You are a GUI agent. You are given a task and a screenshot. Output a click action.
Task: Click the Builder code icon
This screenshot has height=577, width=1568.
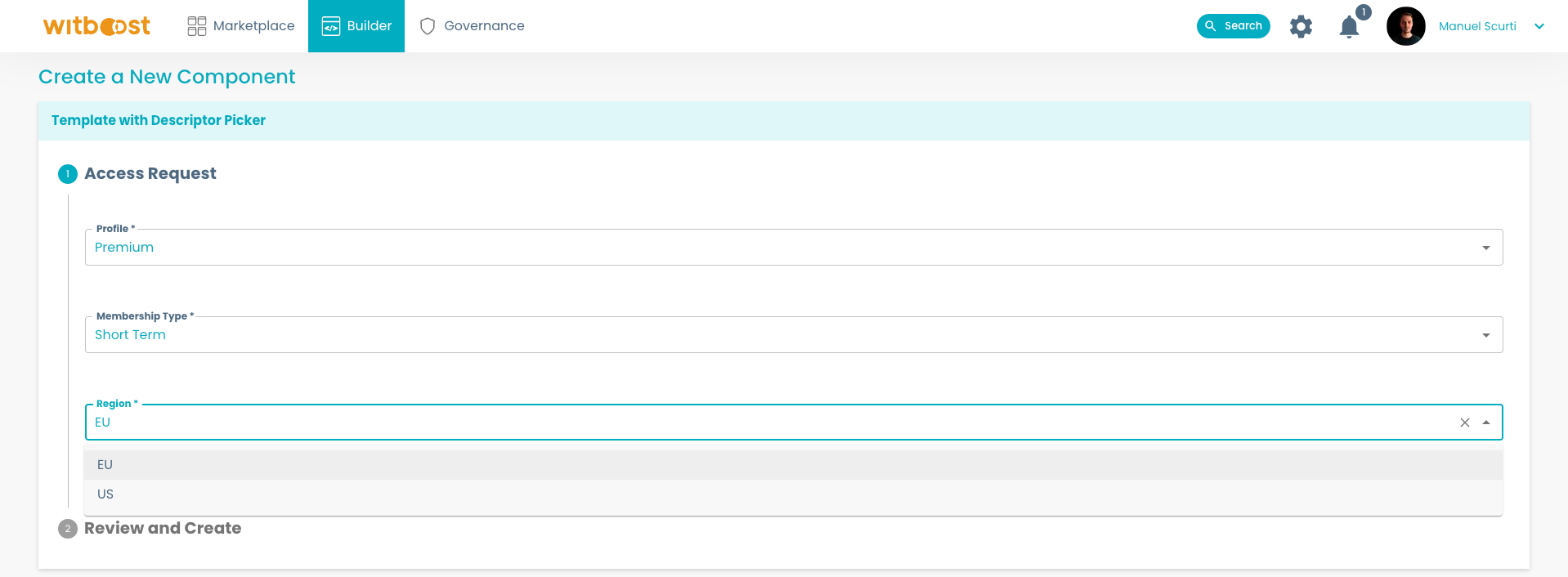pos(330,26)
